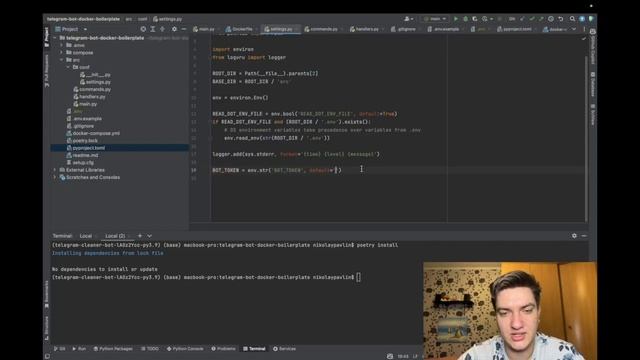640x360 pixels.
Task: Open Problems tool window
Action: pyautogui.click(x=223, y=349)
